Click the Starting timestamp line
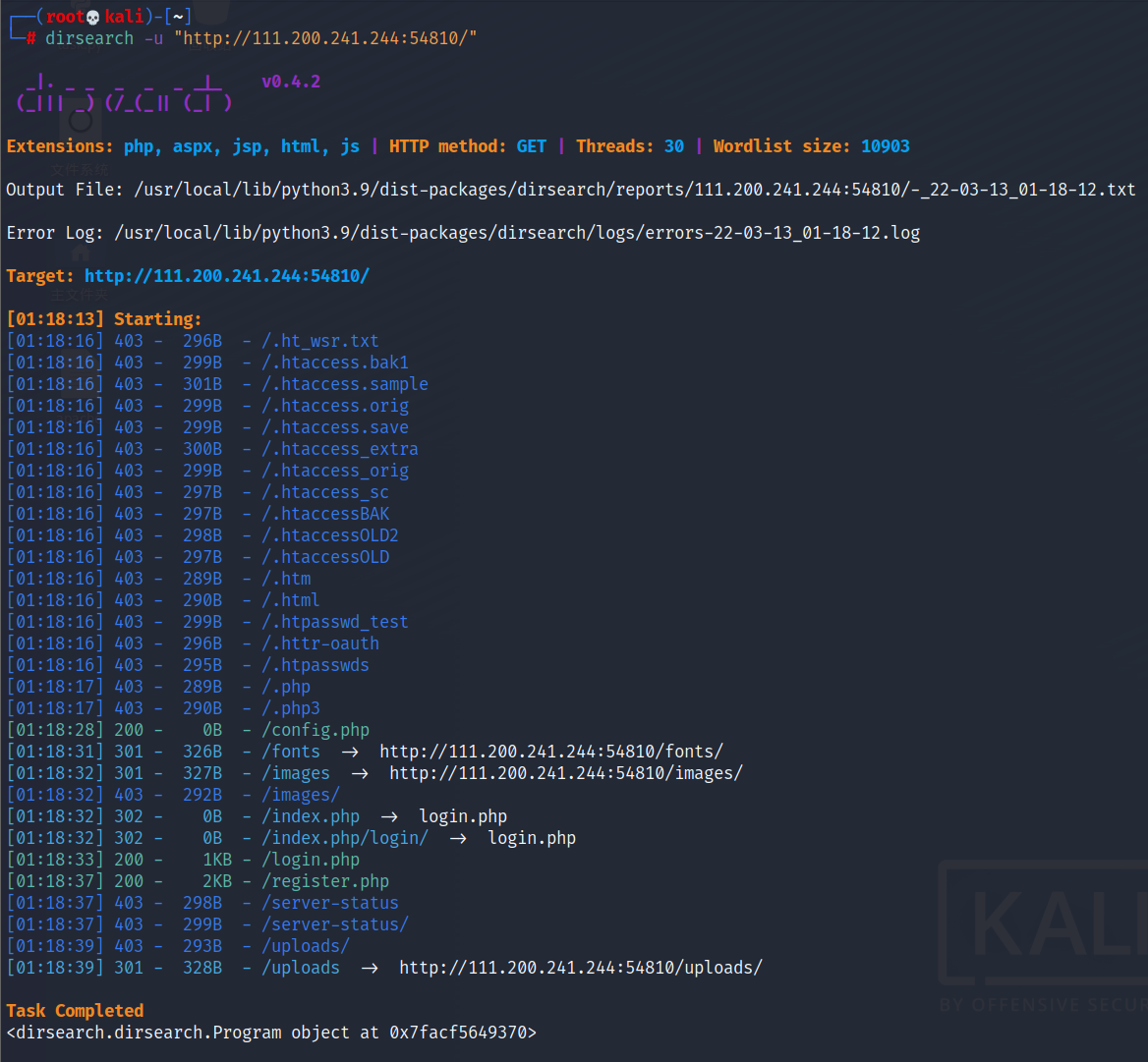The width and height of the screenshot is (1148, 1062). tap(103, 319)
